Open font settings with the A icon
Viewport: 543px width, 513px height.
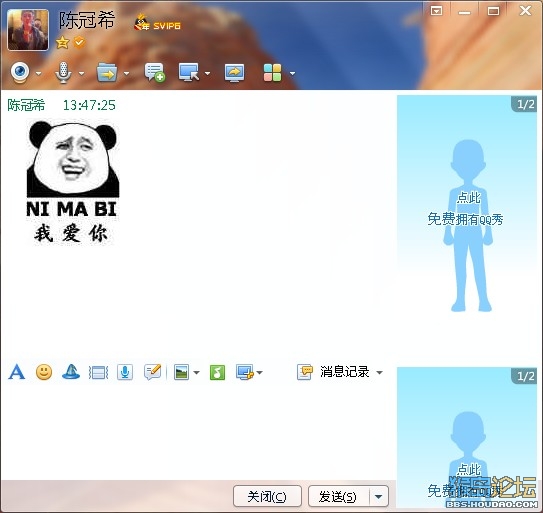[17, 372]
